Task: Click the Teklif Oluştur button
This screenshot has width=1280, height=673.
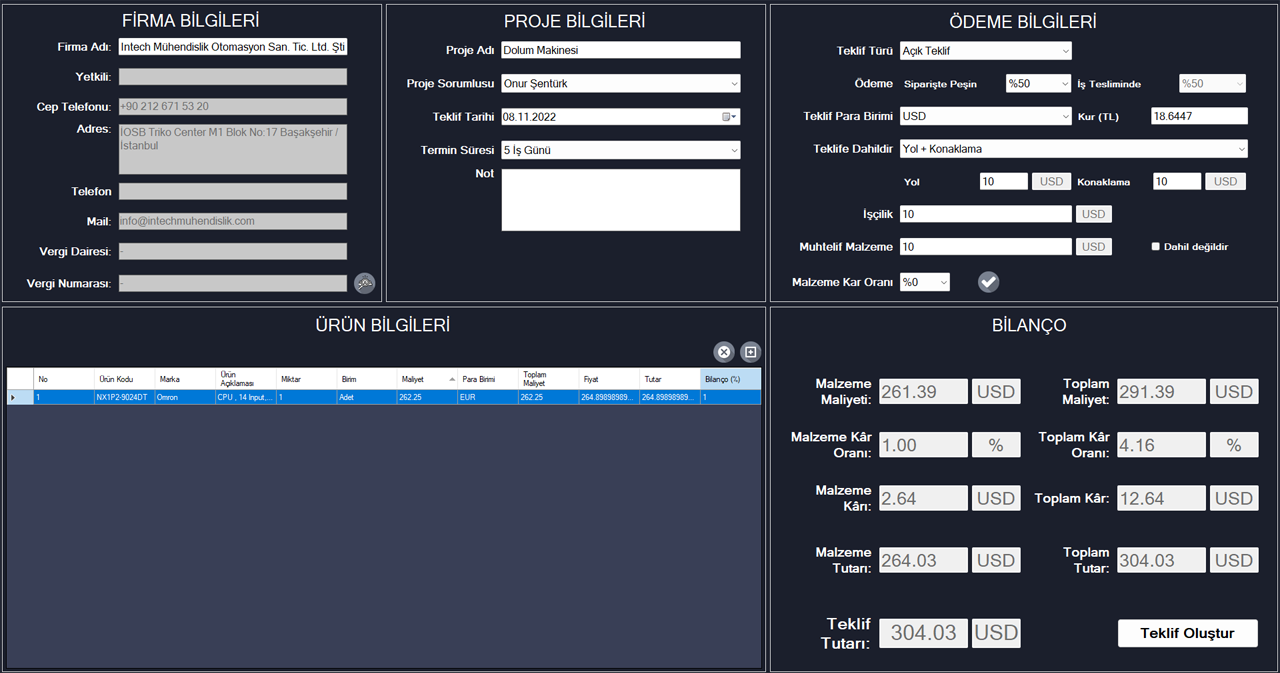Action: tap(1187, 633)
